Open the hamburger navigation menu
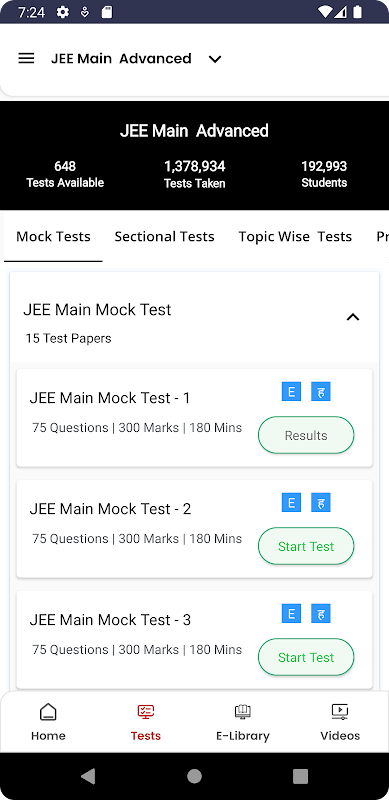 click(x=26, y=58)
